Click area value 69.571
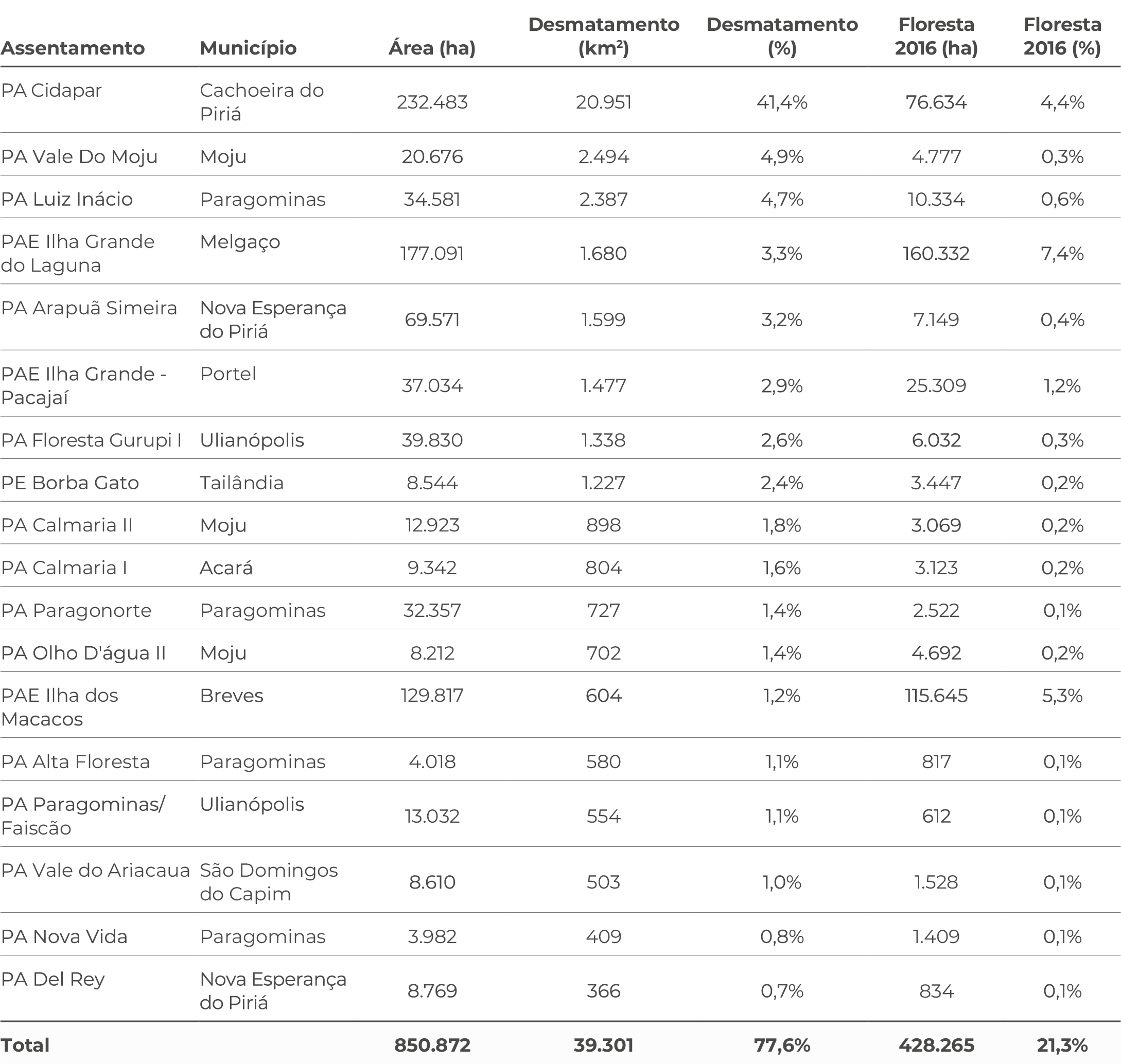 point(432,320)
